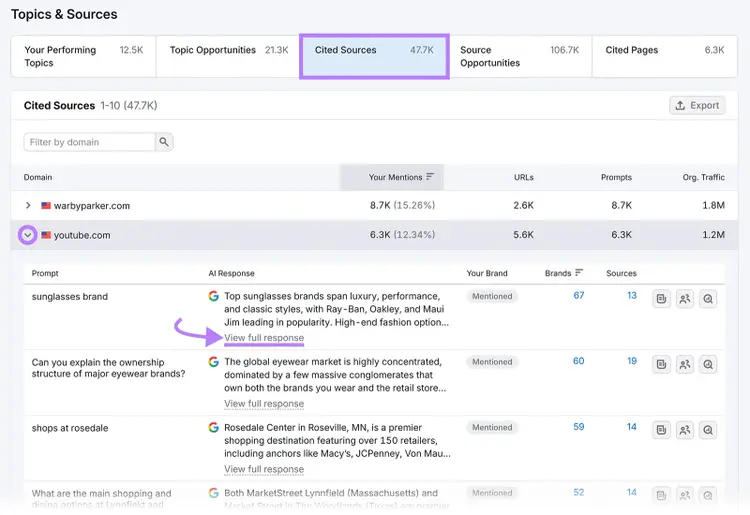Open brands count 52 for Lynnfield prompt

click(x=579, y=492)
